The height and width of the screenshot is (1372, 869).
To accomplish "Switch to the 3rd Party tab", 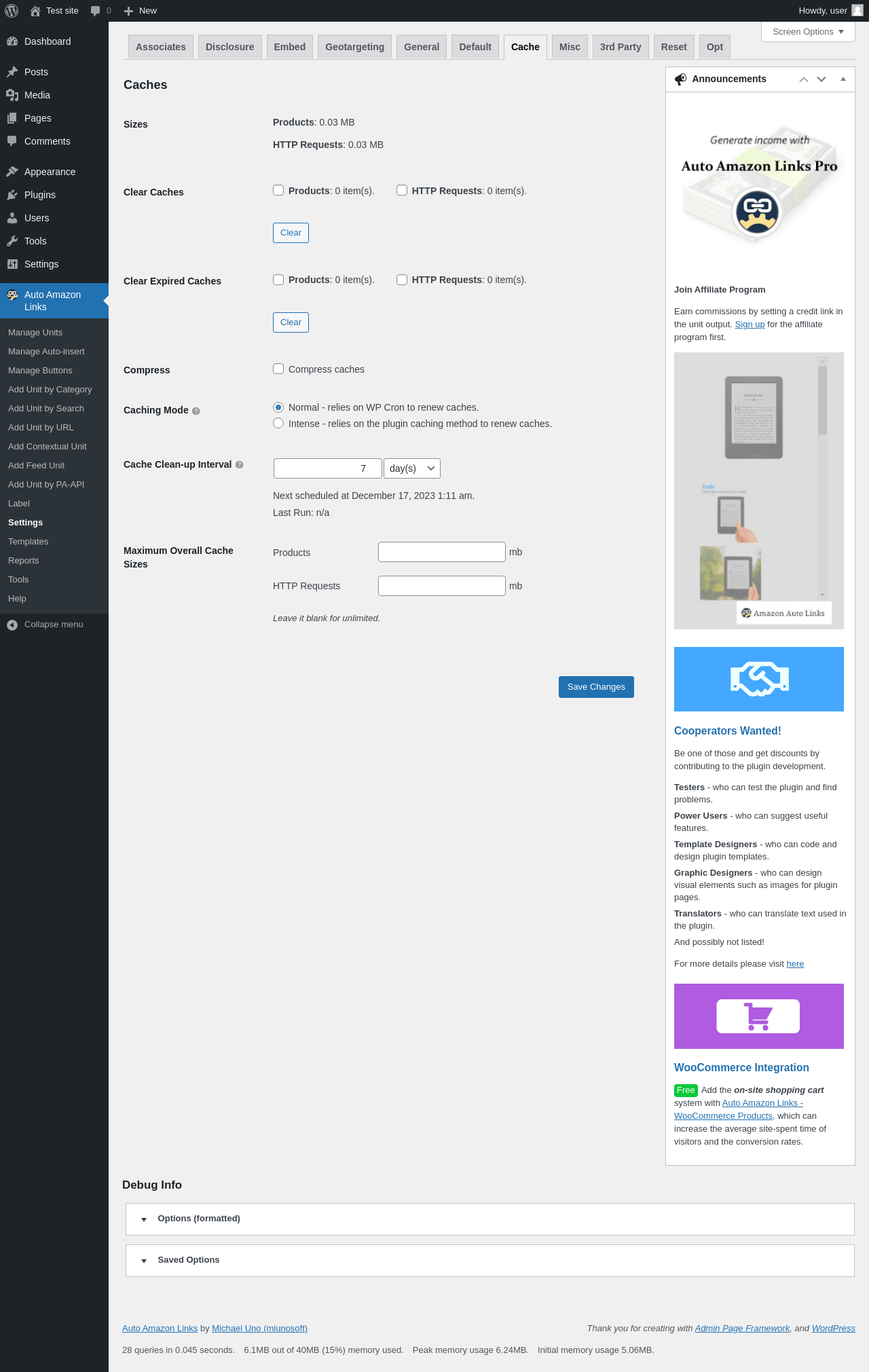I will 621,47.
